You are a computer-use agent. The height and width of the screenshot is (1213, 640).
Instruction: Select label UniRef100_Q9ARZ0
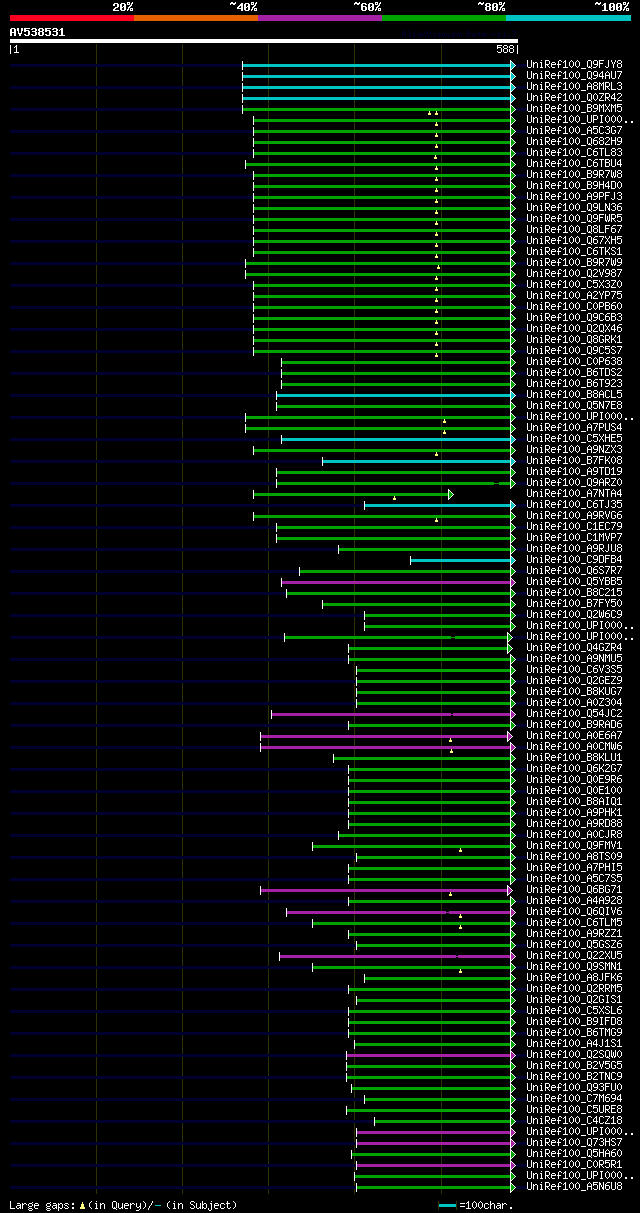coord(574,482)
